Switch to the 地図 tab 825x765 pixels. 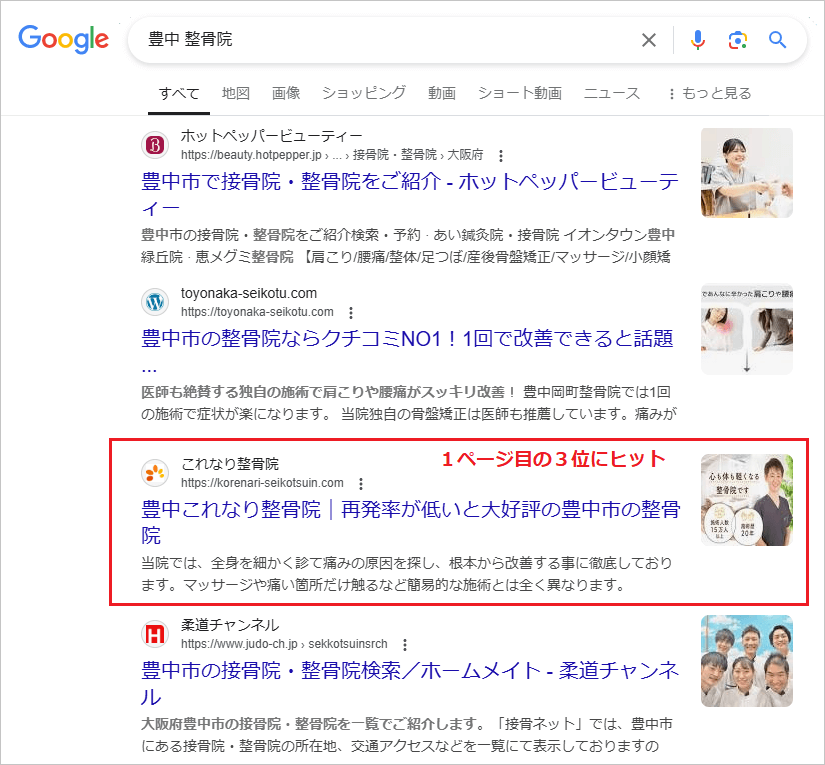pos(235,92)
